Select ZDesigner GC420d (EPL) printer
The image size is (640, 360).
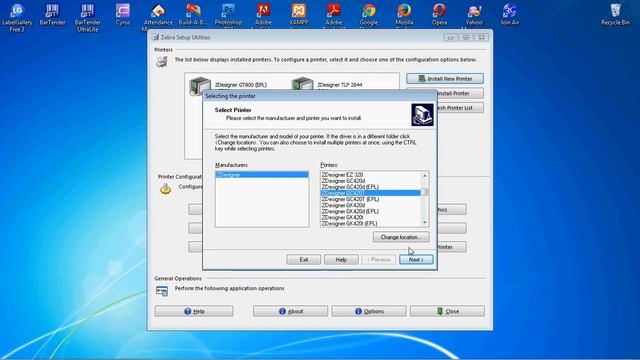(371, 187)
